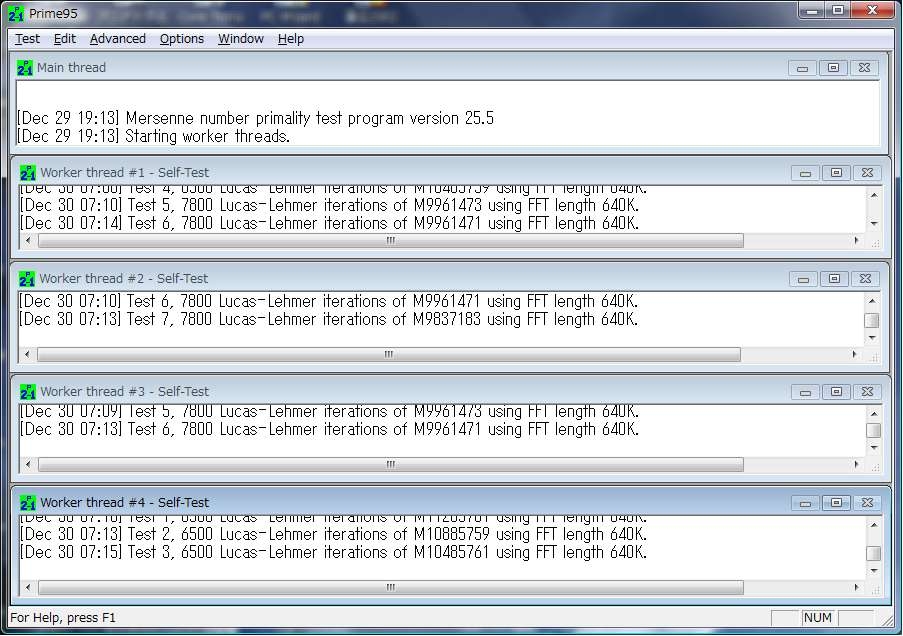The image size is (903, 636).
Task: Open the Options menu
Action: point(181,39)
